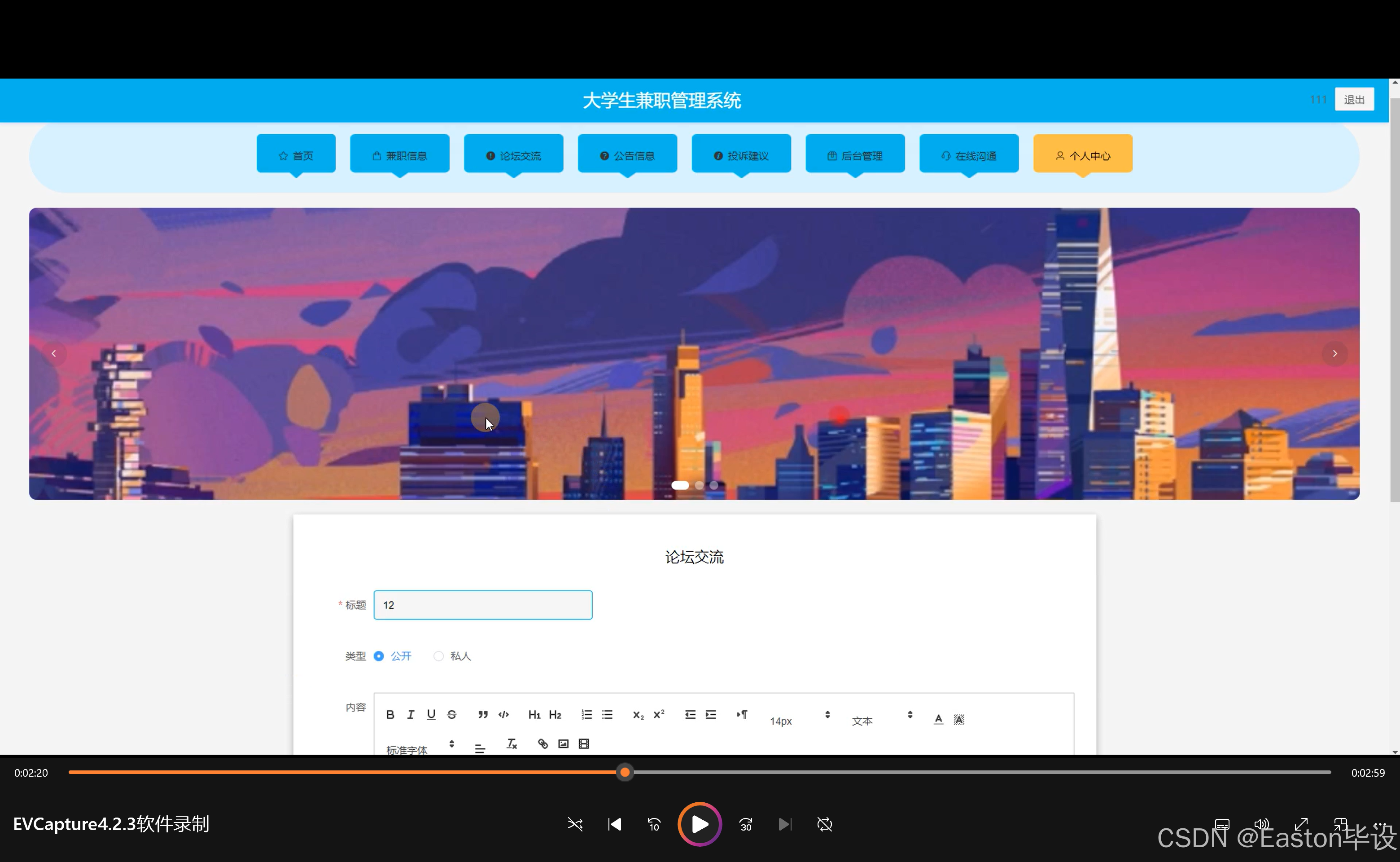1400x862 pixels.
Task: Toggle repeat mode in the player
Action: point(824,824)
